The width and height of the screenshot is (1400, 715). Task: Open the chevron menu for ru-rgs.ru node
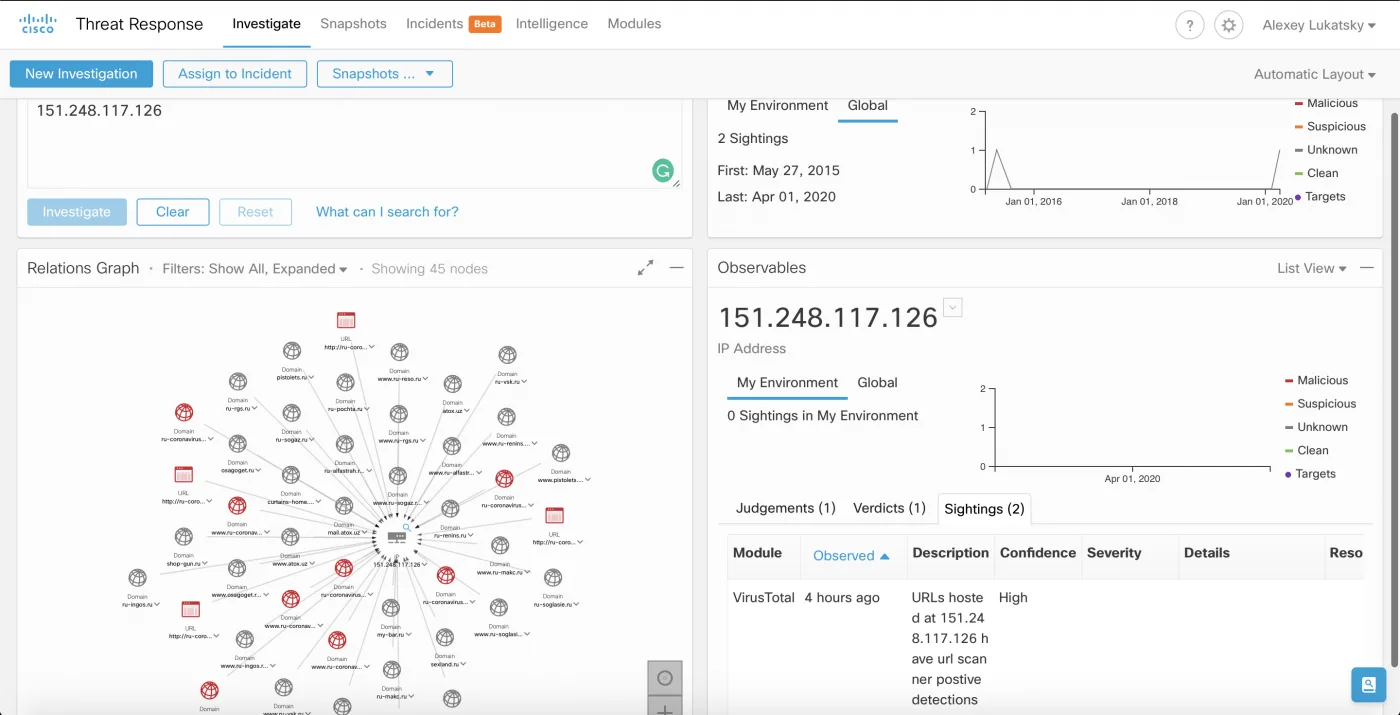tap(255, 409)
